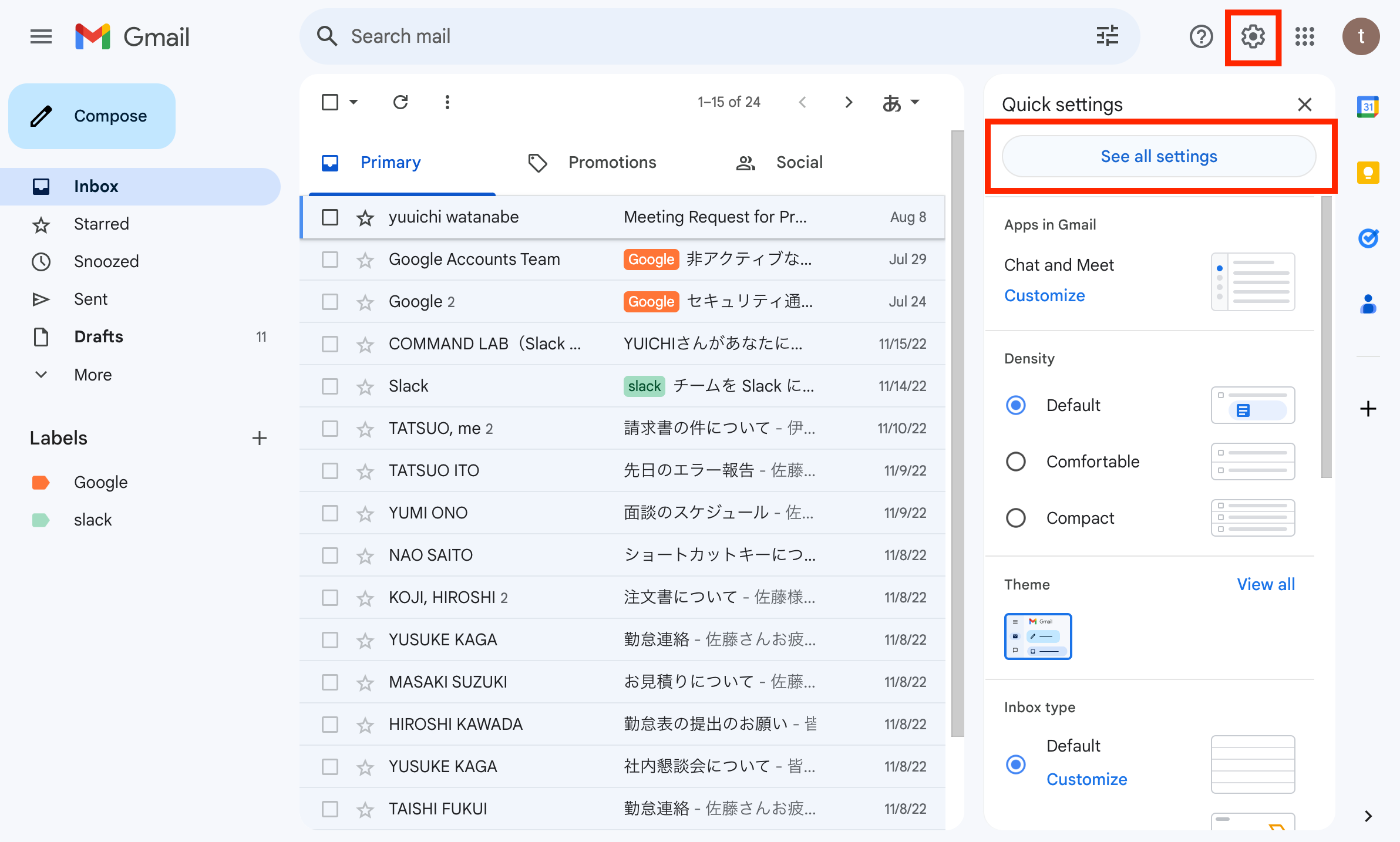Customize the Default inbox type

(1086, 779)
